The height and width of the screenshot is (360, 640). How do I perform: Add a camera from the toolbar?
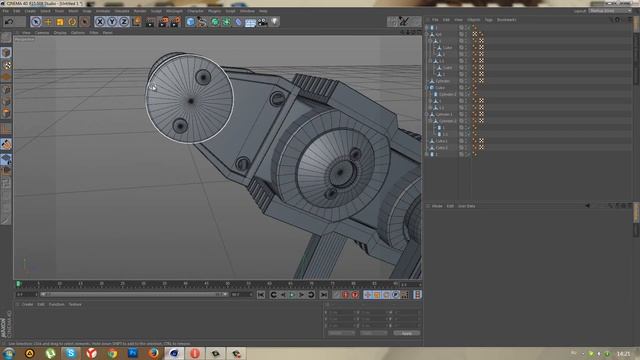point(262,22)
